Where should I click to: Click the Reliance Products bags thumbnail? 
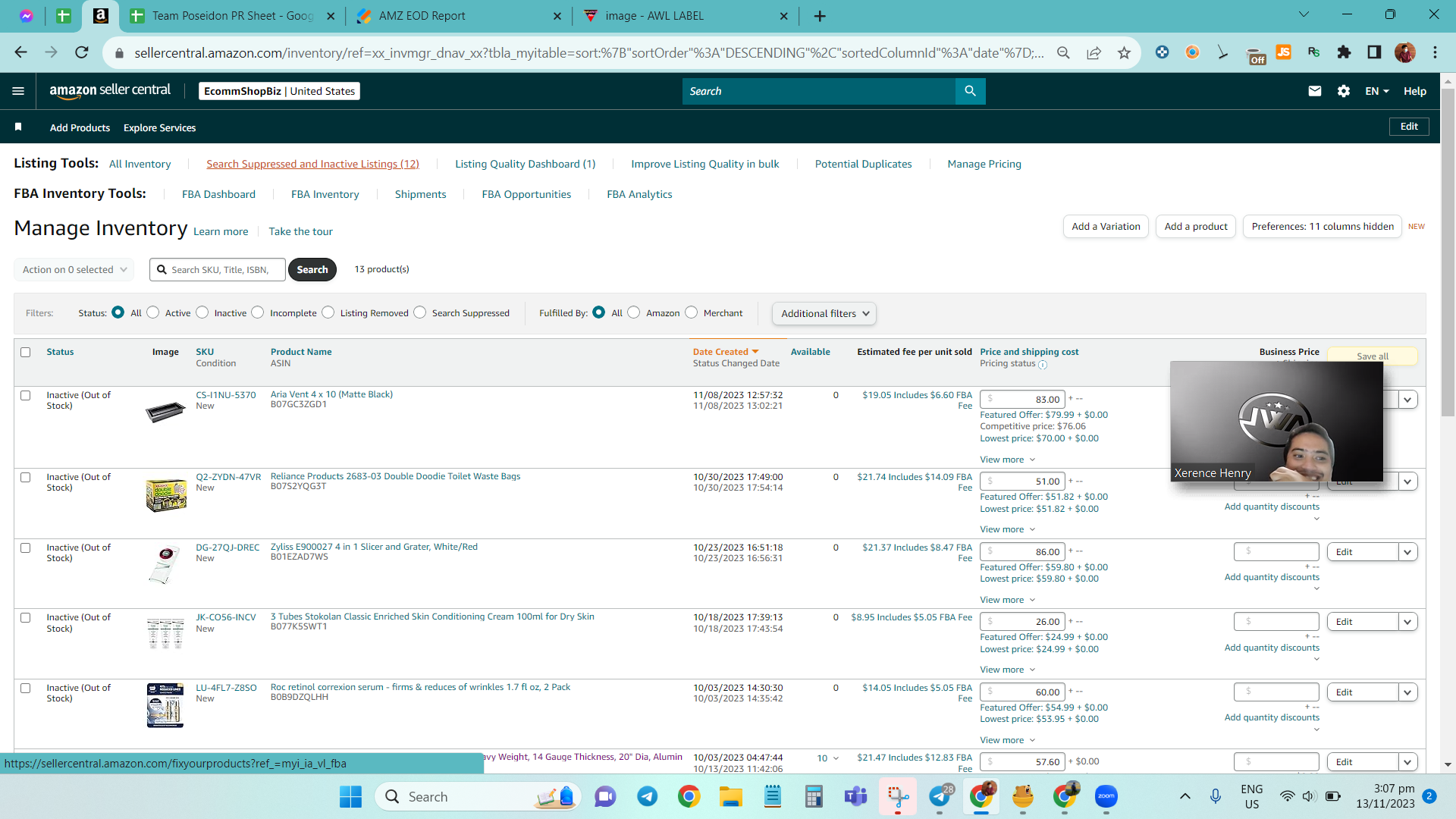click(166, 495)
